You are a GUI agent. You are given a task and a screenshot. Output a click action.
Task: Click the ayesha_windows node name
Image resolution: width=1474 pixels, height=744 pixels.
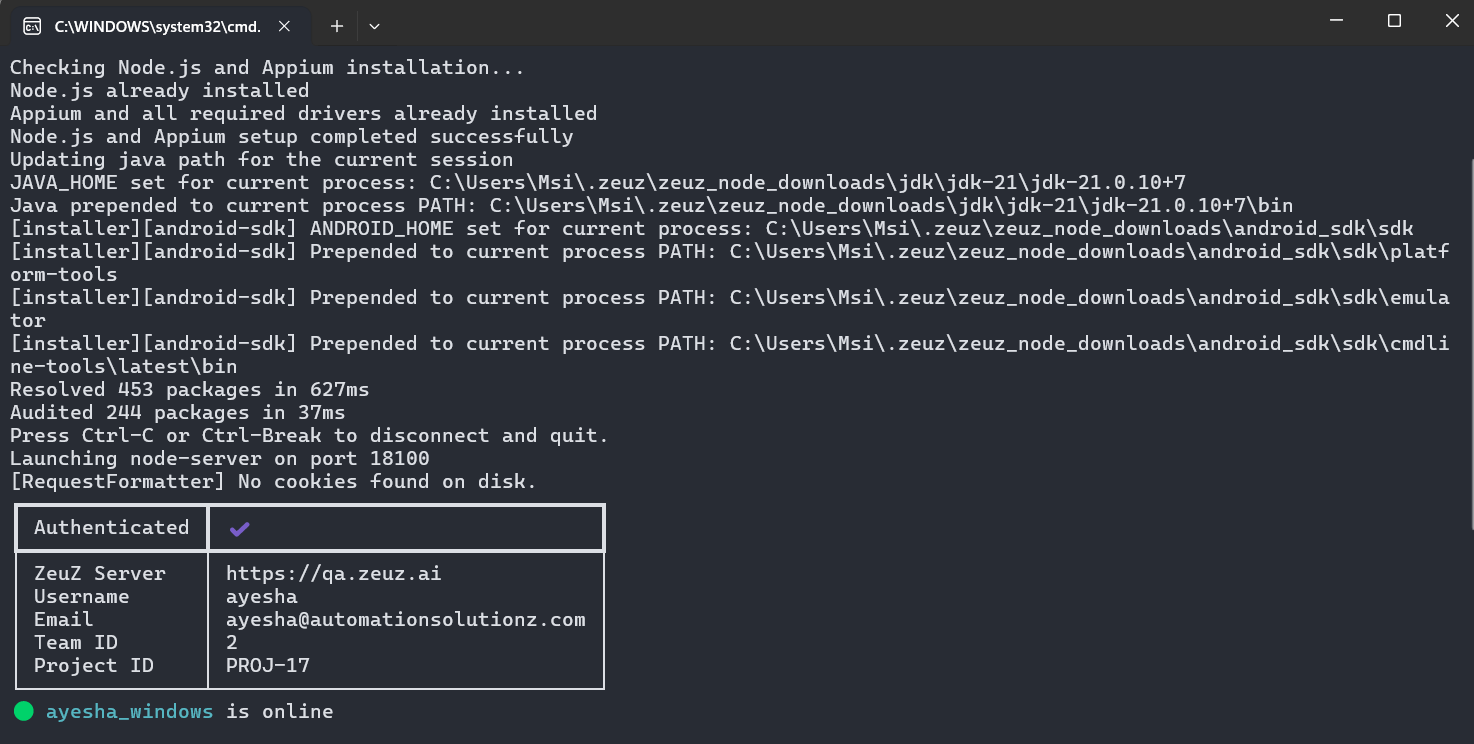pos(129,712)
